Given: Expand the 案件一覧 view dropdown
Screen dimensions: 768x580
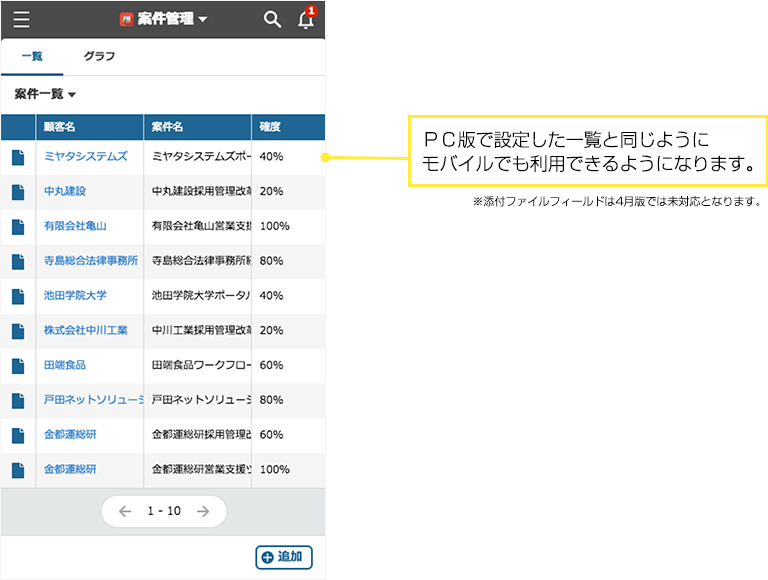Looking at the screenshot, I should (x=72, y=95).
